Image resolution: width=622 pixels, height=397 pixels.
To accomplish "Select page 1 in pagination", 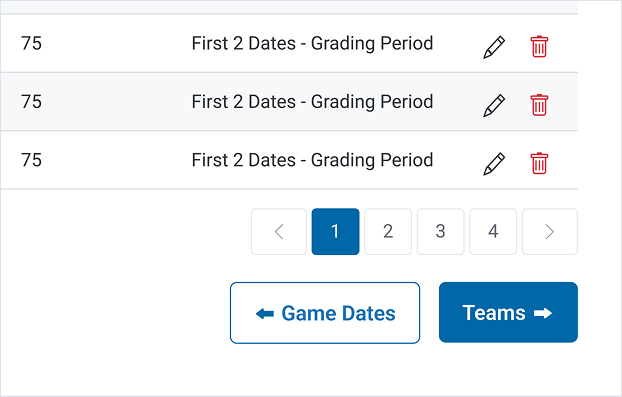I will pyautogui.click(x=336, y=232).
